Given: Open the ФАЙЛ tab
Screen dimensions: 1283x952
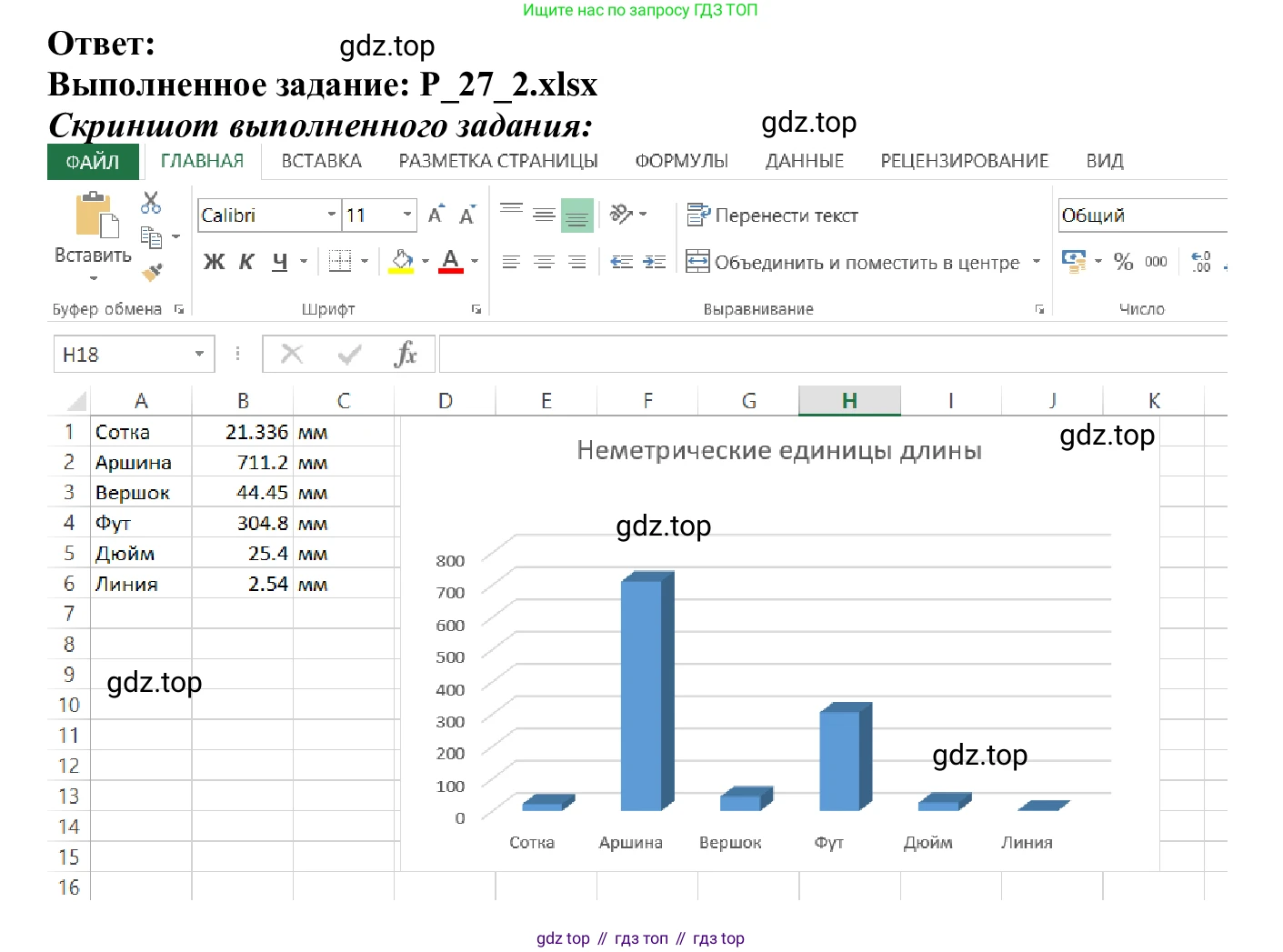Looking at the screenshot, I should click(93, 162).
